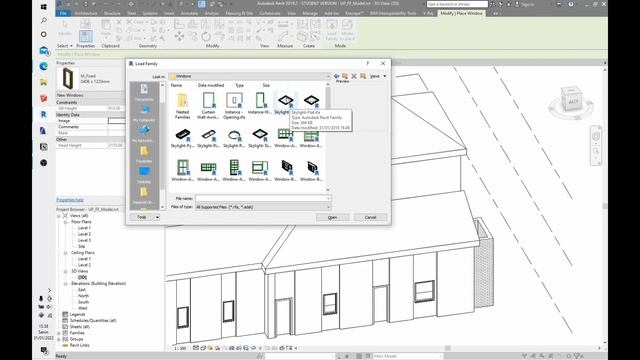Screen dimensions: 640x360
Task: Select Schedules/Quantities in Project Browser
Action: (x=93, y=320)
